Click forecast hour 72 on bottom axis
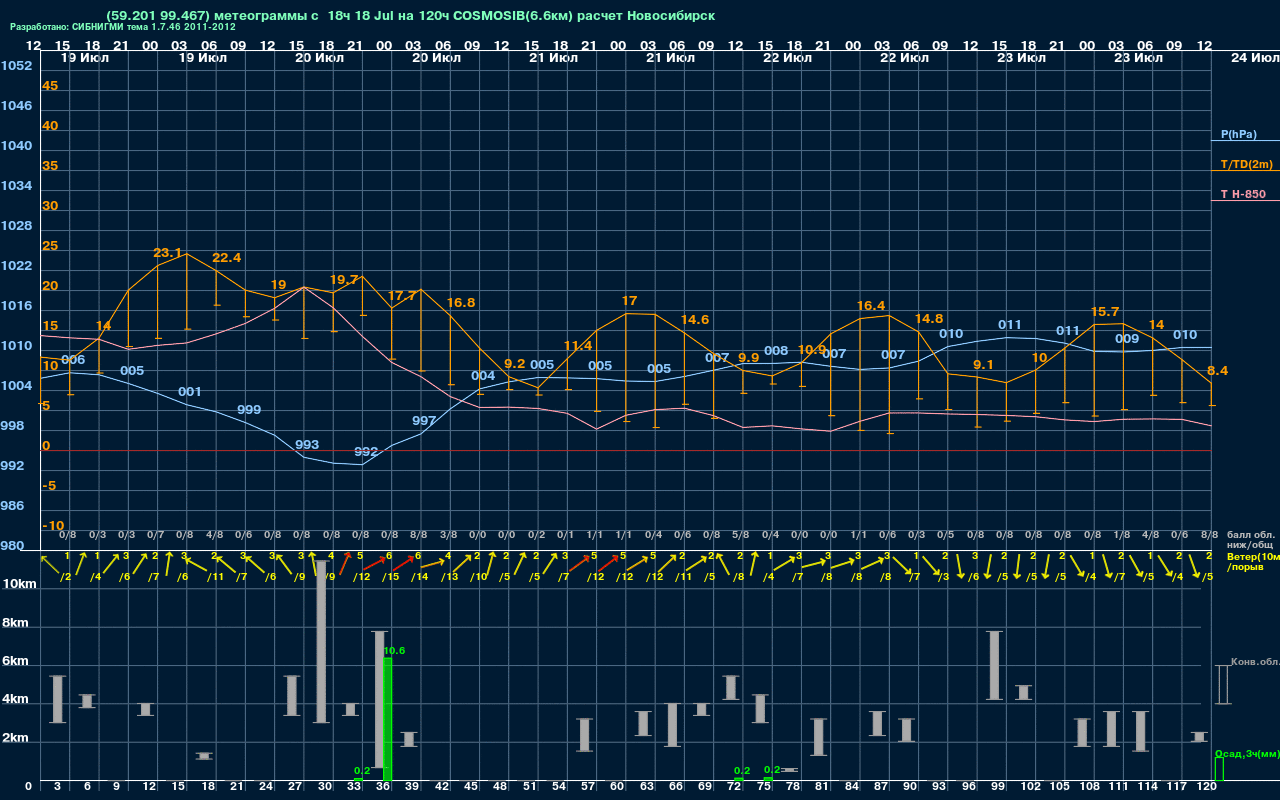Screen dimensions: 1280x800 (734, 788)
